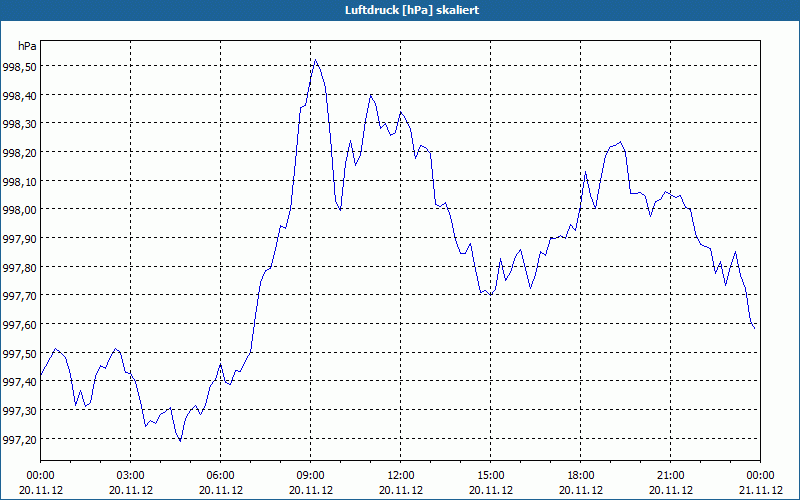Viewport: 800px width, 500px height.
Task: Click the 998,10 y-axis tick label
Action: 18,181
